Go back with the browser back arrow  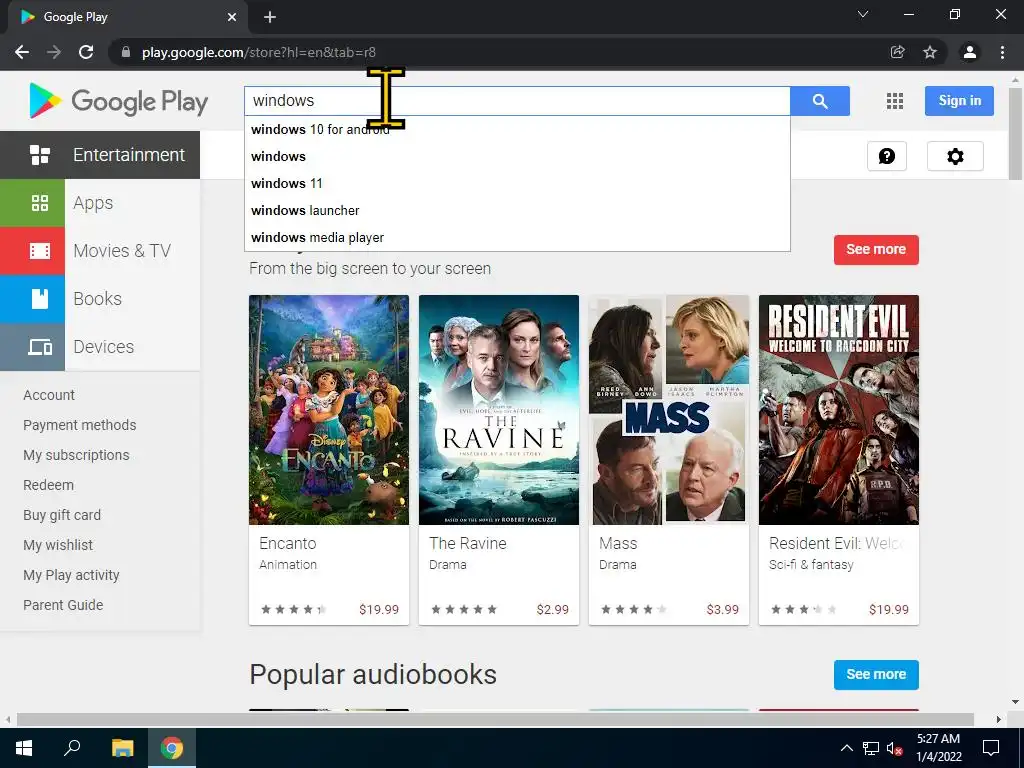pyautogui.click(x=22, y=52)
